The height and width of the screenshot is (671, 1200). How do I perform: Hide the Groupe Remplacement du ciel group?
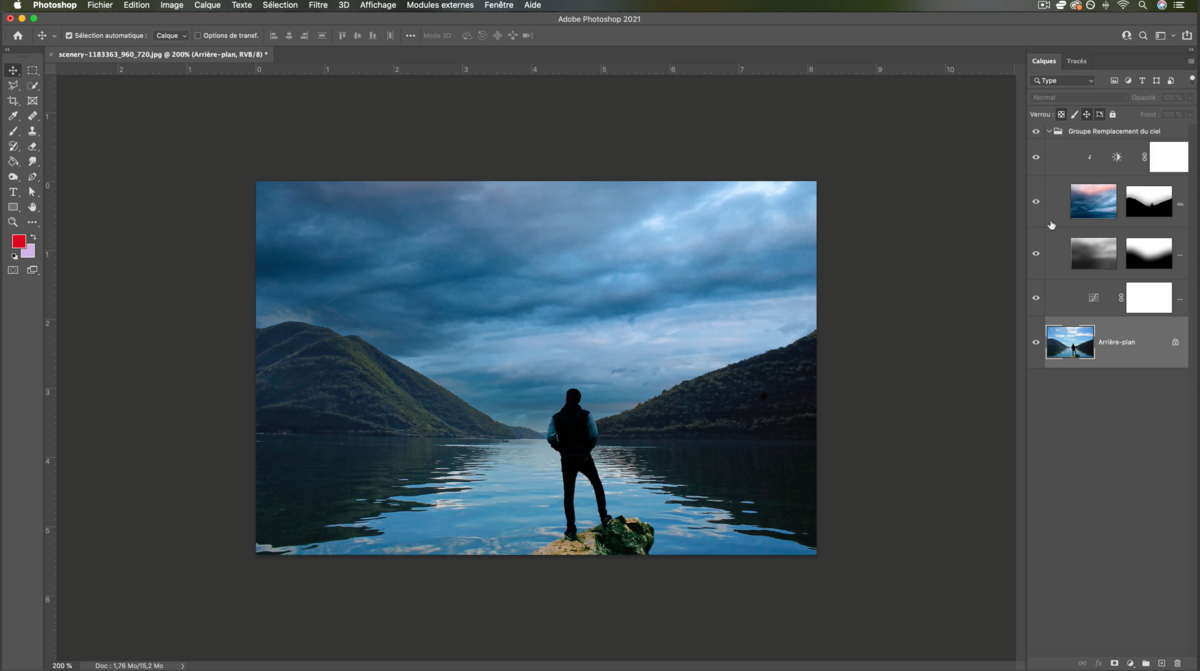[1036, 131]
